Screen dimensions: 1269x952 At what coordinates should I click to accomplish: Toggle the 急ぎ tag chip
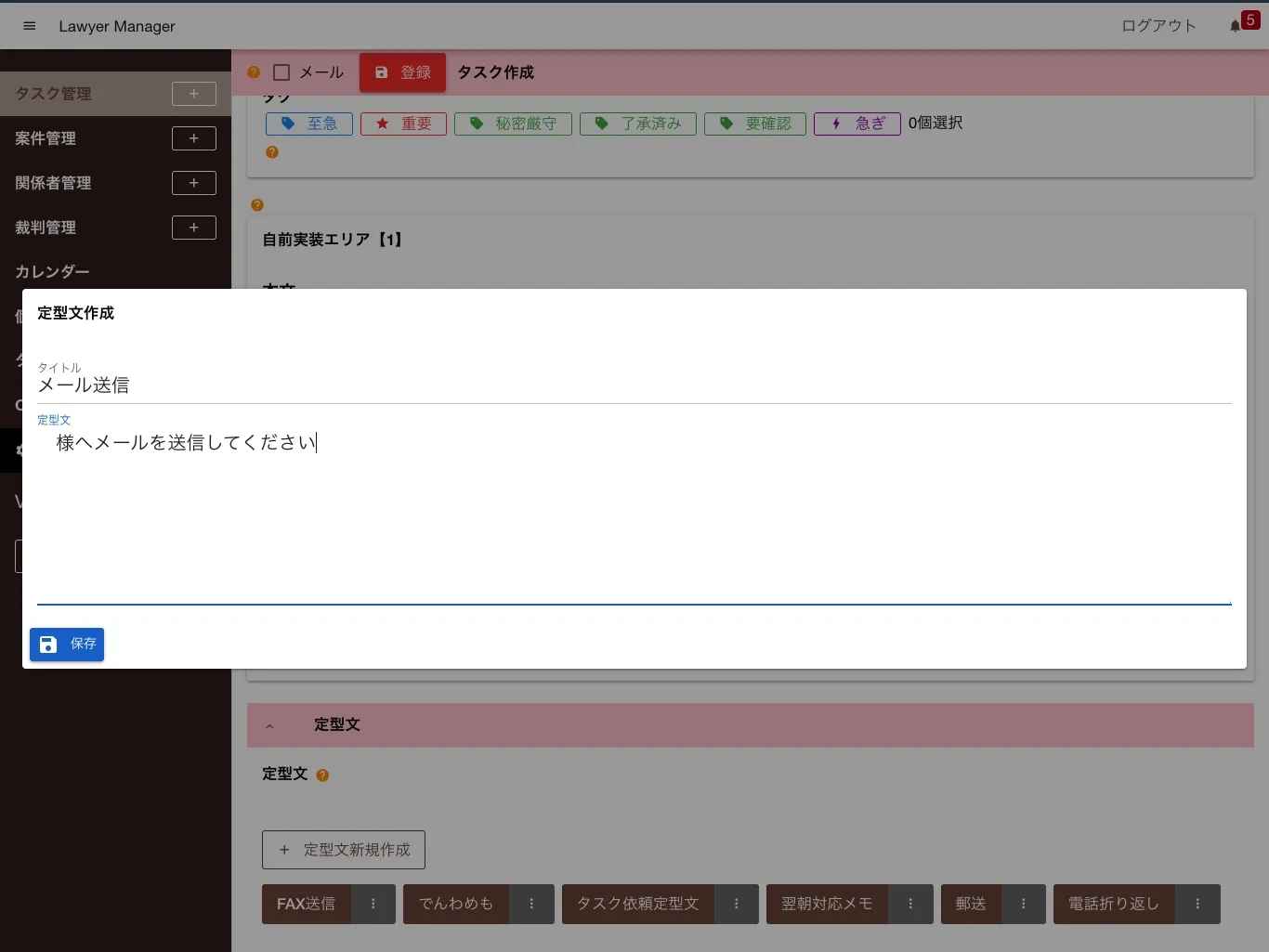pos(857,124)
